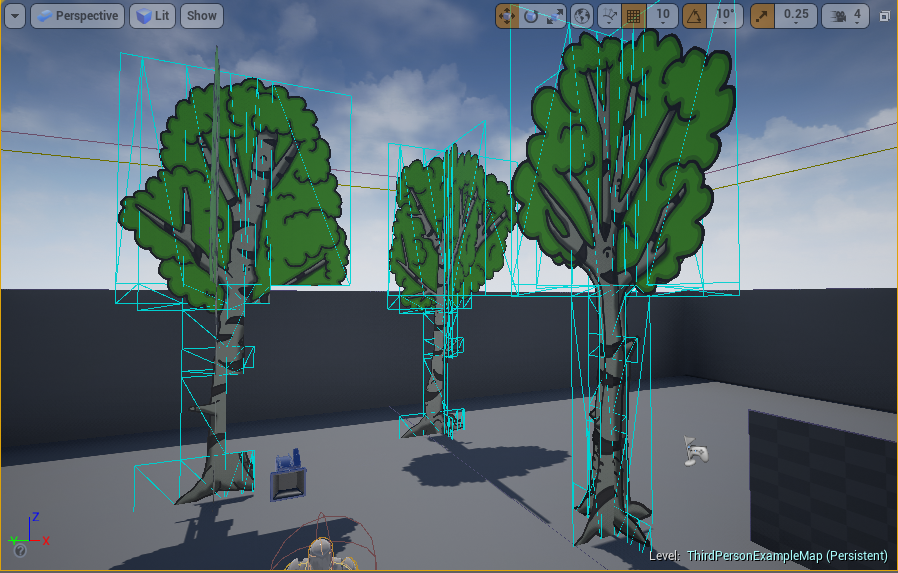Select the rotate gizmo tool

[531, 16]
